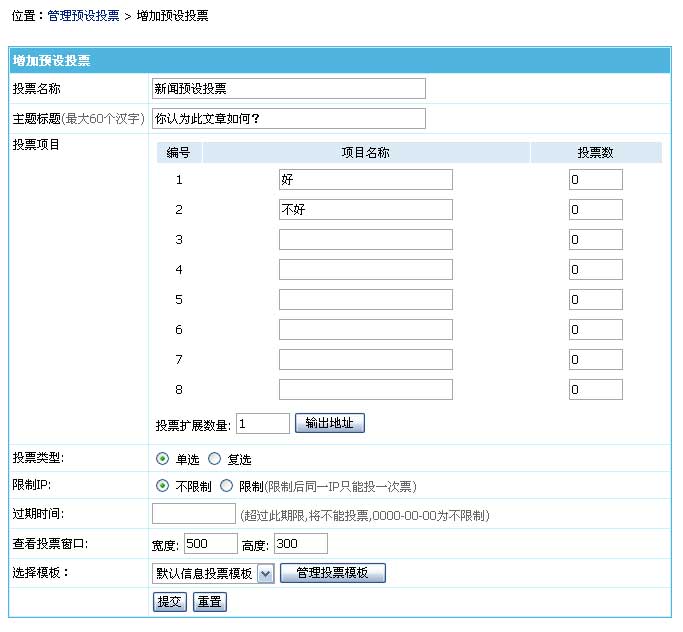
Task: Click item 1 name field containing 好
Action: pyautogui.click(x=365, y=180)
